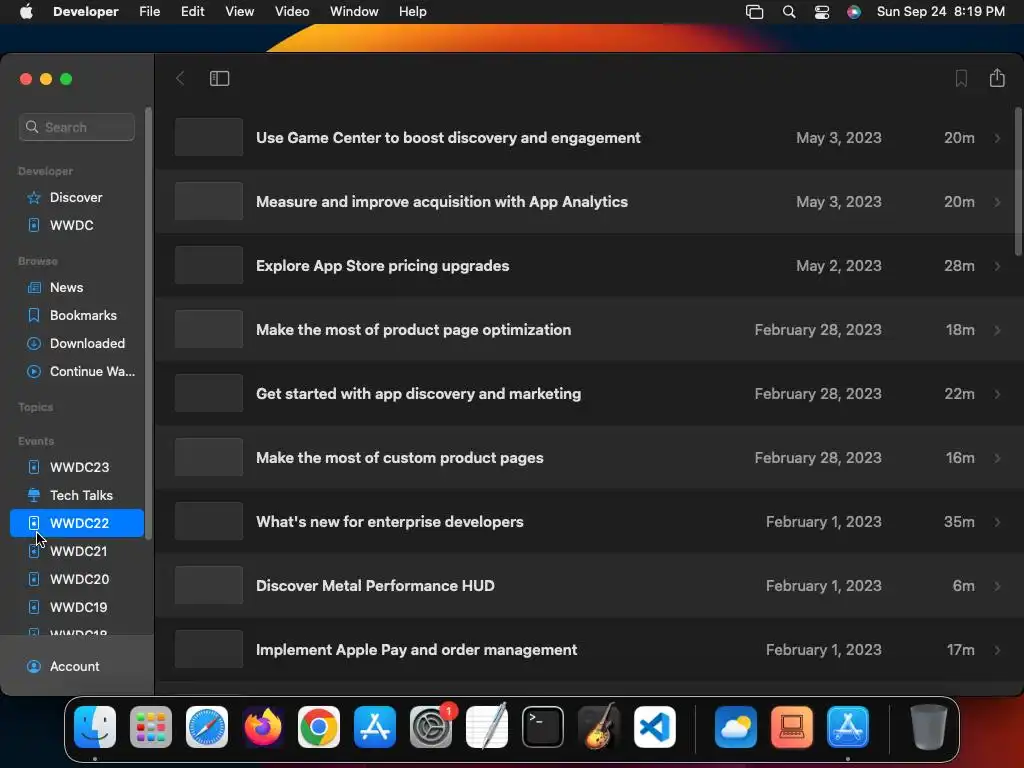Click the News newspaper icon
Image resolution: width=1024 pixels, height=768 pixels.
[34, 287]
